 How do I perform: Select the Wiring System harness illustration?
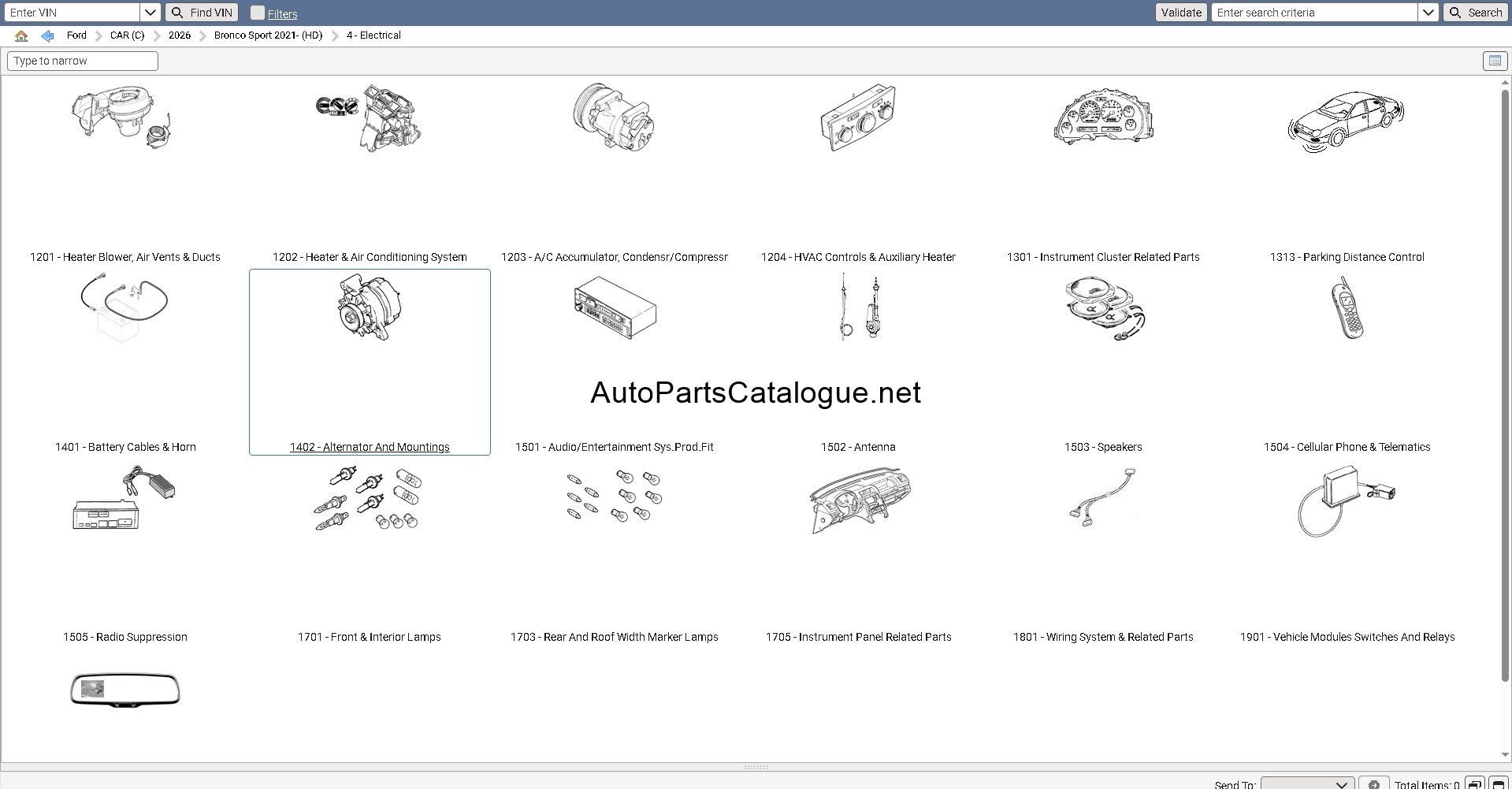(x=1103, y=497)
